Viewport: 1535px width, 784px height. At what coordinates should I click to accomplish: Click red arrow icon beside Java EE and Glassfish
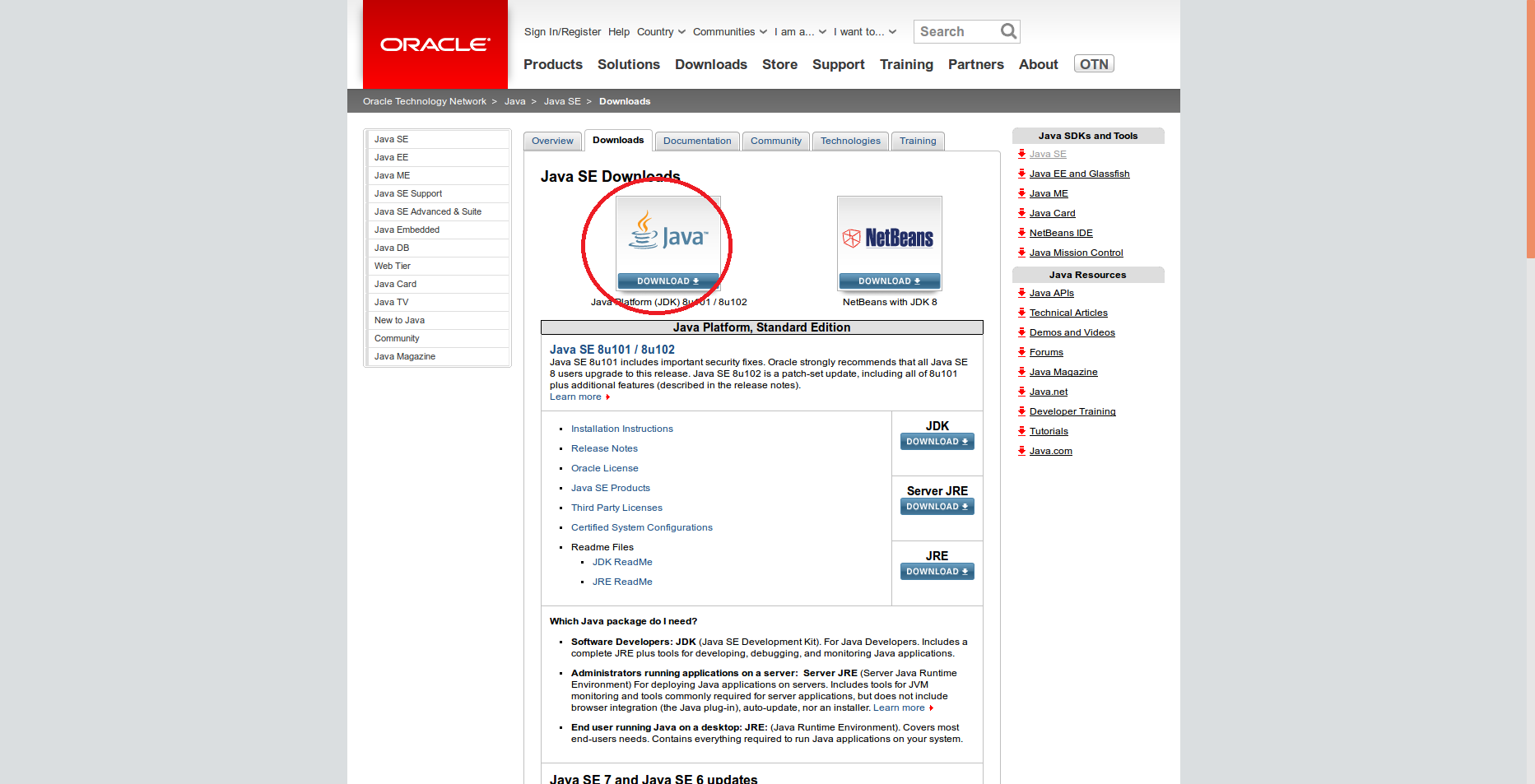1021,174
